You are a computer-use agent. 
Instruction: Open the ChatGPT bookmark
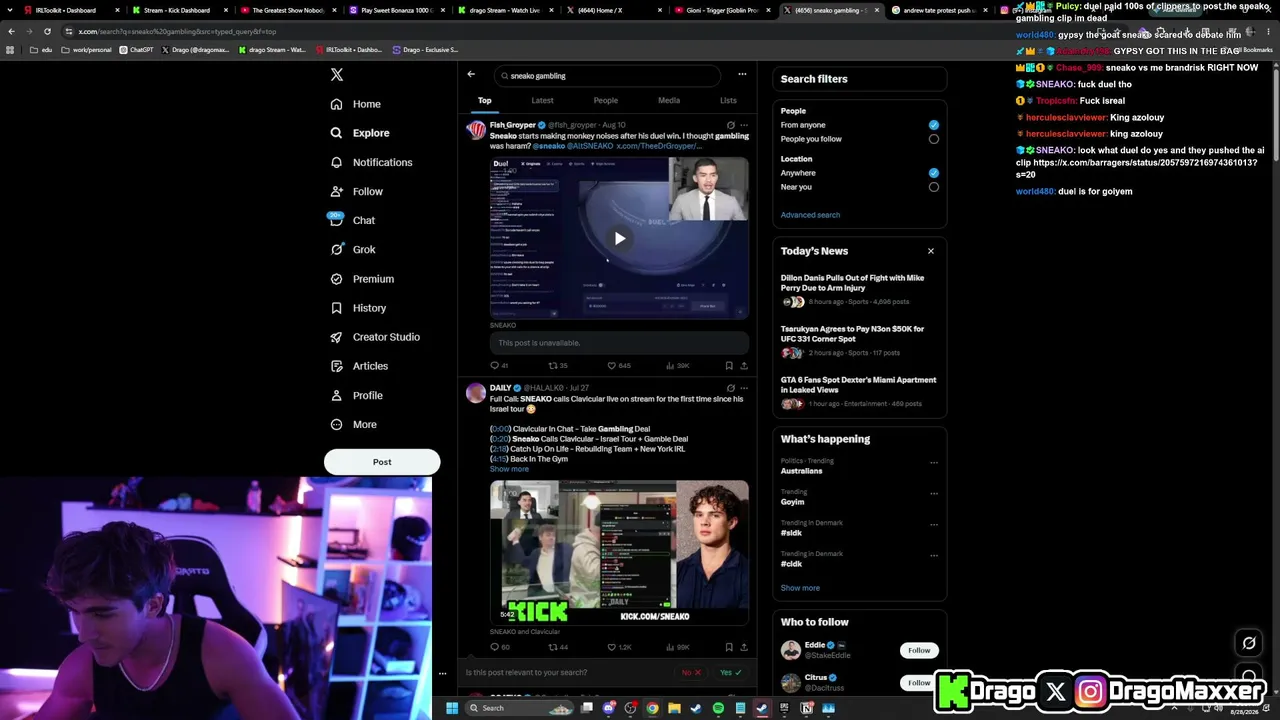[136, 50]
